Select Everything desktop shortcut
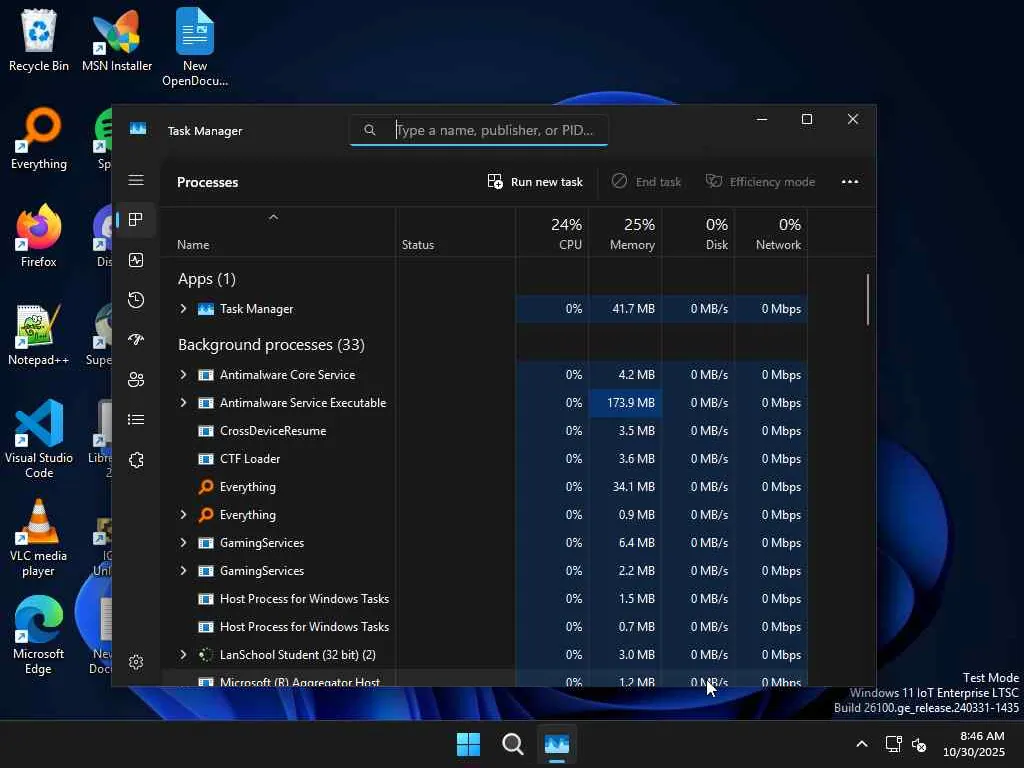The image size is (1024, 768). click(39, 139)
